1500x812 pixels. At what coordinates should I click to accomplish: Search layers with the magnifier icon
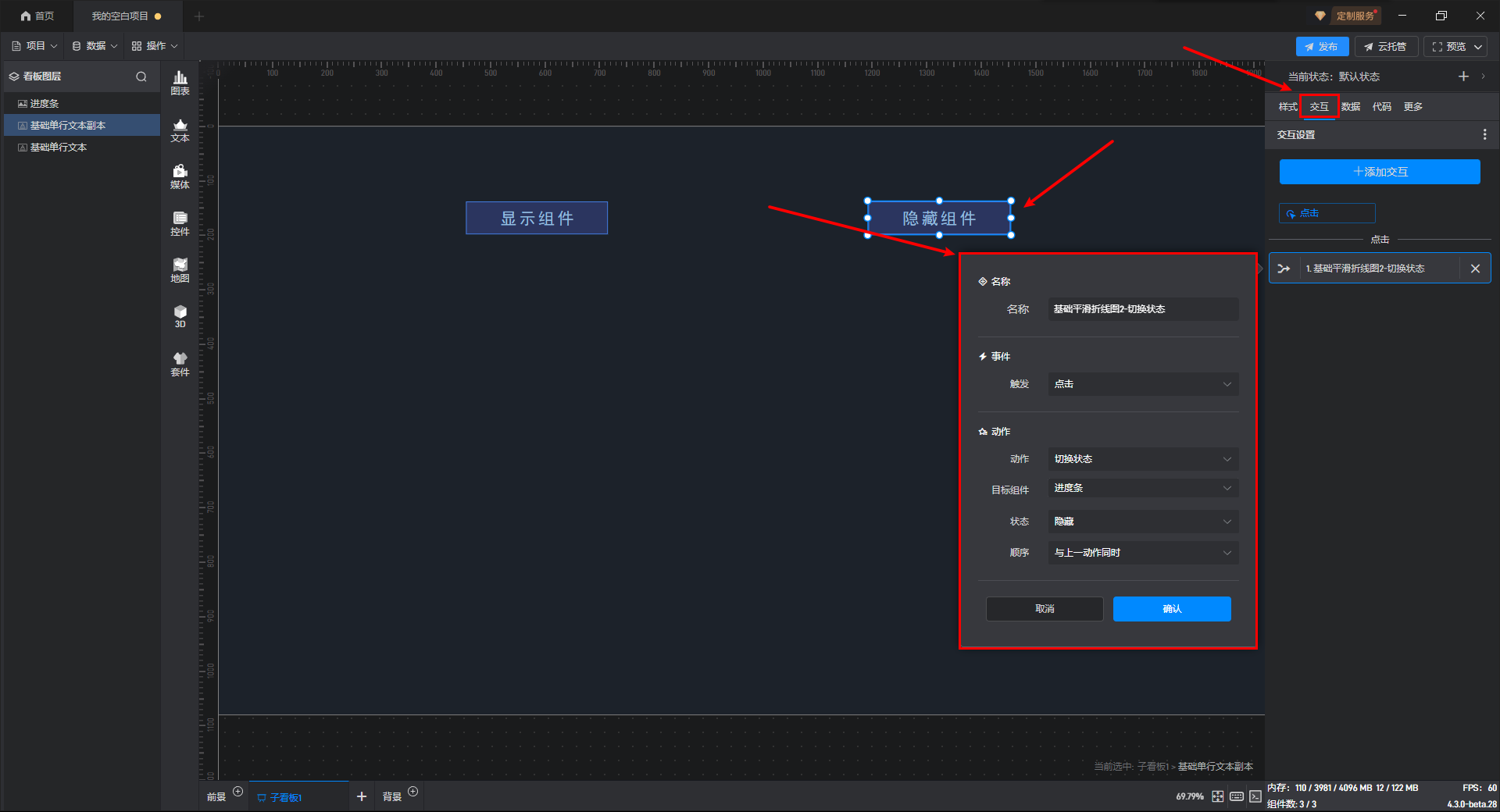click(x=141, y=77)
